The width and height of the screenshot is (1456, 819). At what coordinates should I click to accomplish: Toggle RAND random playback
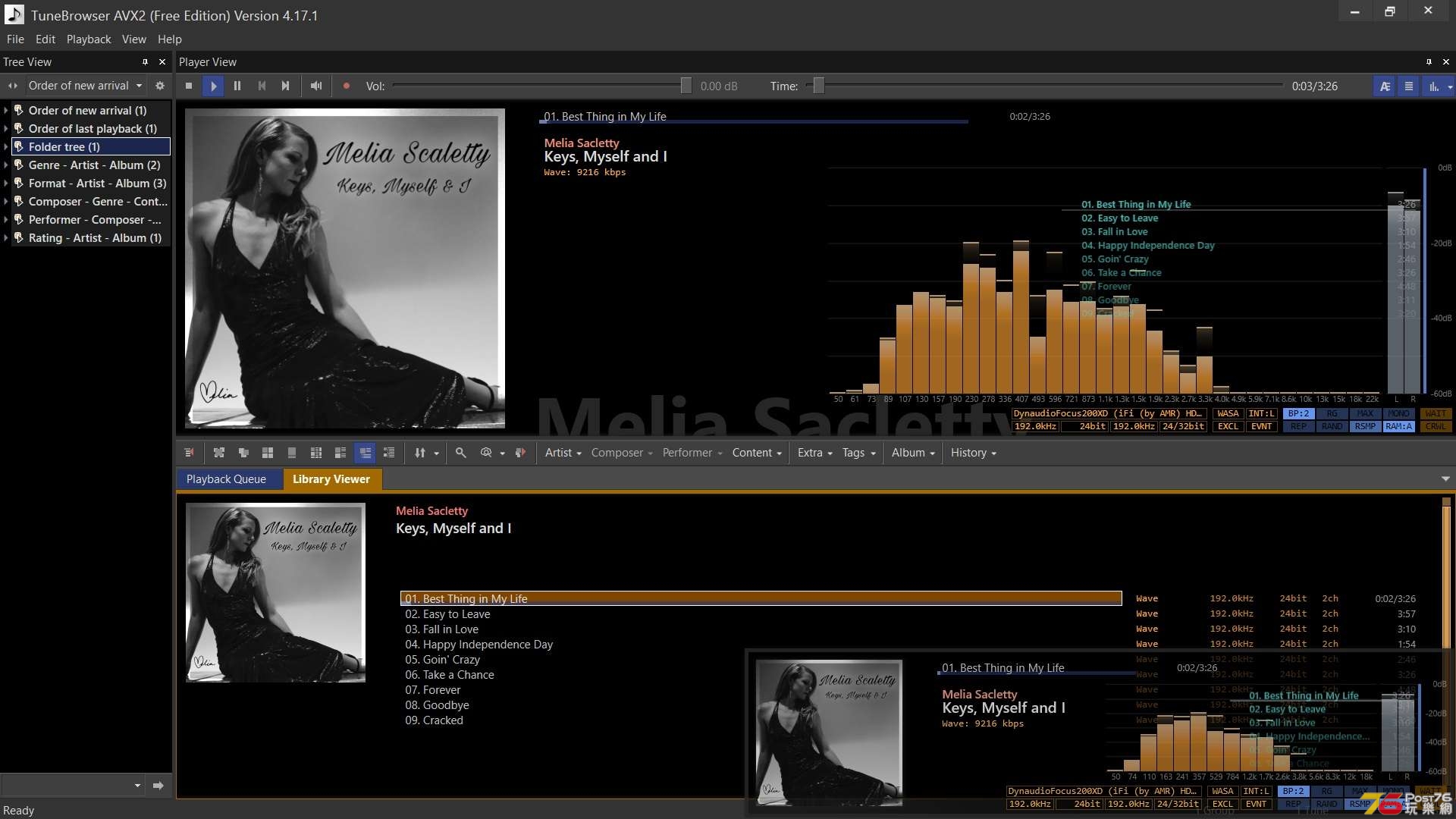[x=1332, y=427]
